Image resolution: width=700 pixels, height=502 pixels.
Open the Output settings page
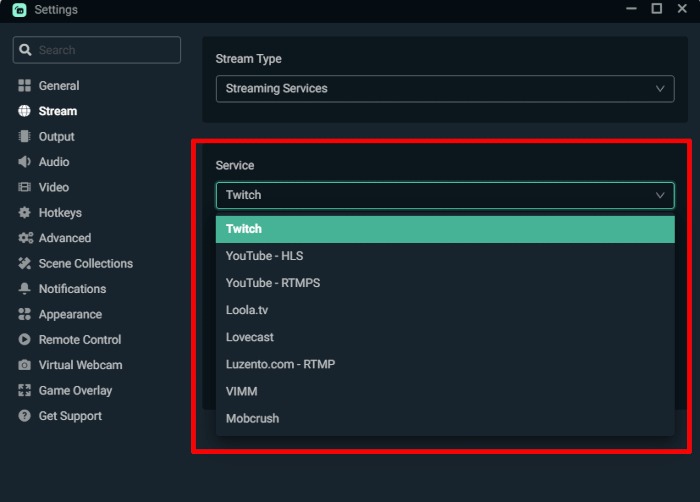click(56, 136)
